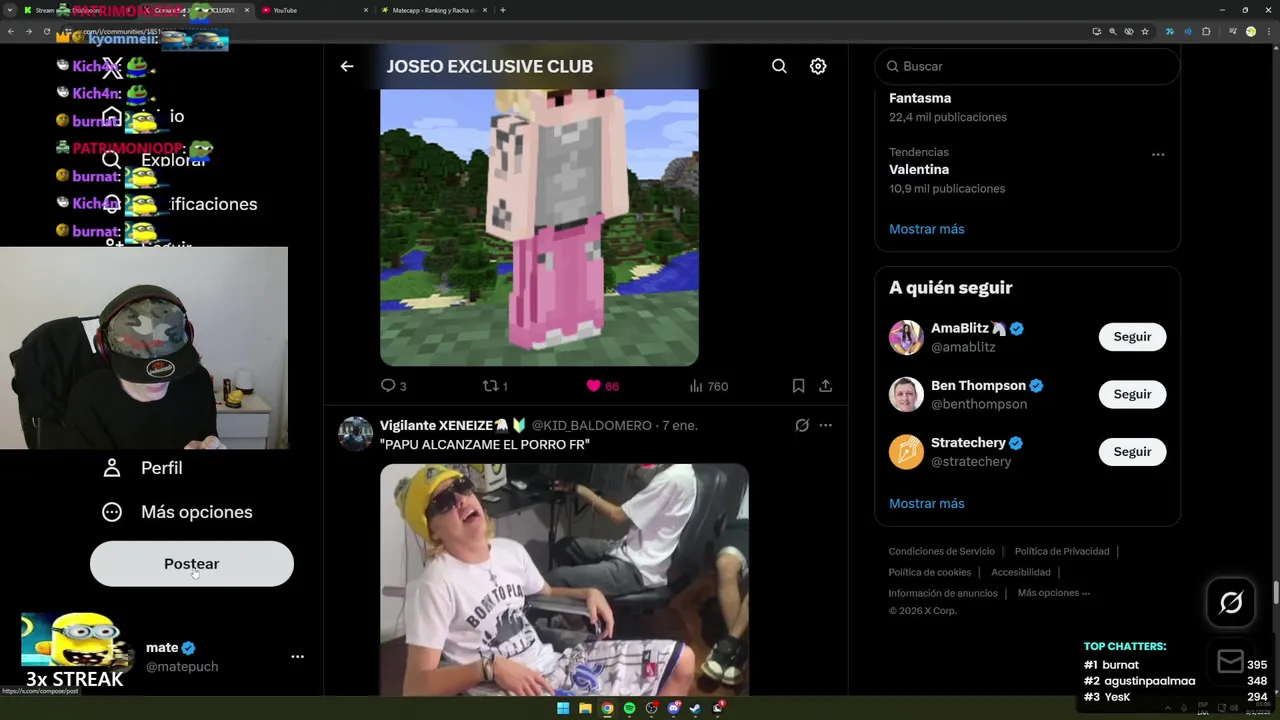Viewport: 1280px width, 720px height.
Task: Open more options for the Valentina trend
Action: pos(1158,155)
